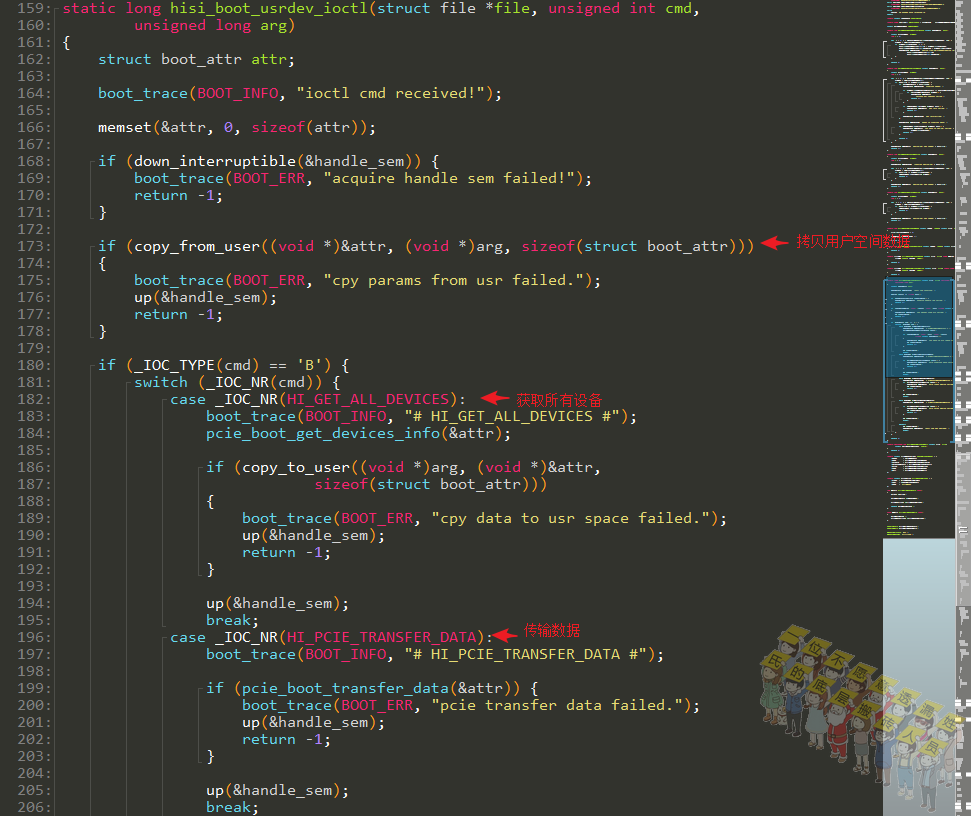Click 'unsigned long arg' parameter on line 160
971x816 pixels.
click(x=211, y=25)
